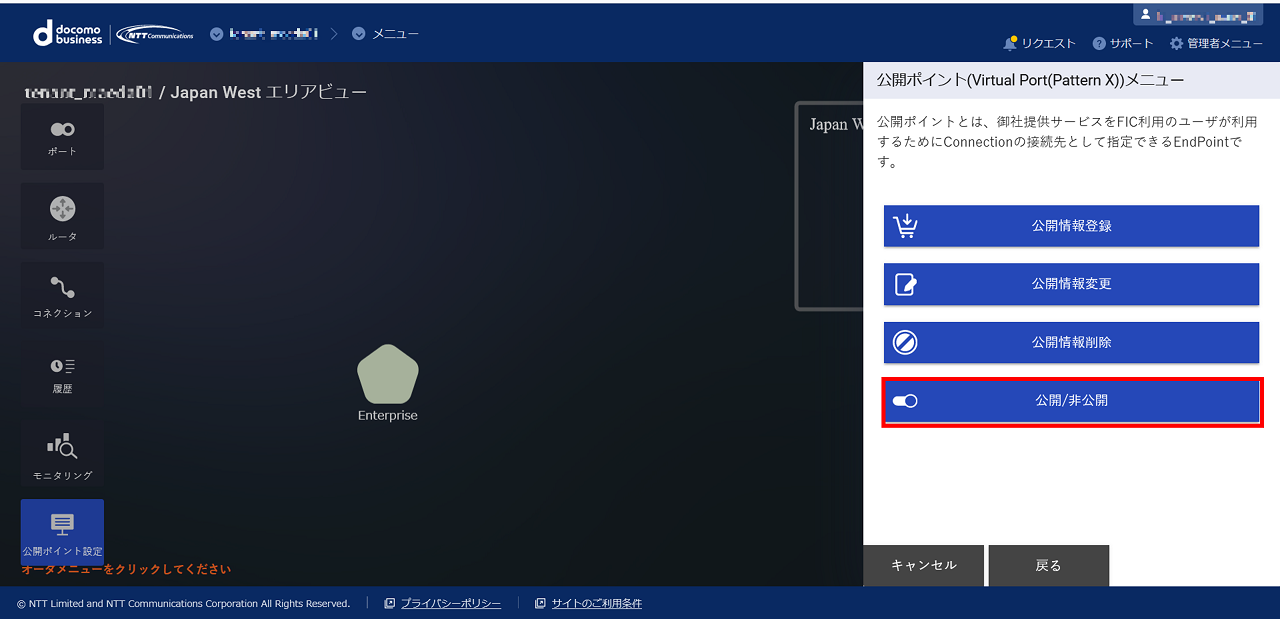The image size is (1280, 619).
Task: Click the 公開情報登録 button
Action: pyautogui.click(x=1071, y=226)
